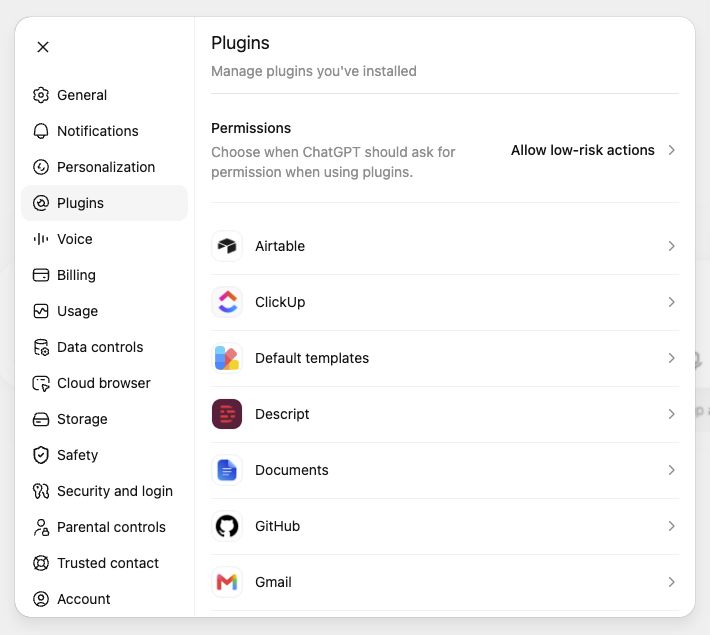Click the Parental controls person icon

coord(41,527)
